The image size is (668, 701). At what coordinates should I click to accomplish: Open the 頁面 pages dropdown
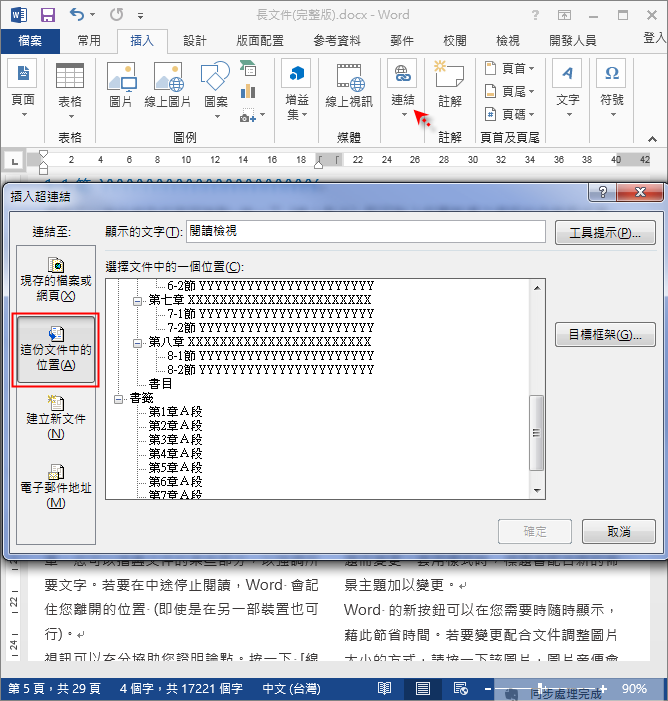click(23, 89)
